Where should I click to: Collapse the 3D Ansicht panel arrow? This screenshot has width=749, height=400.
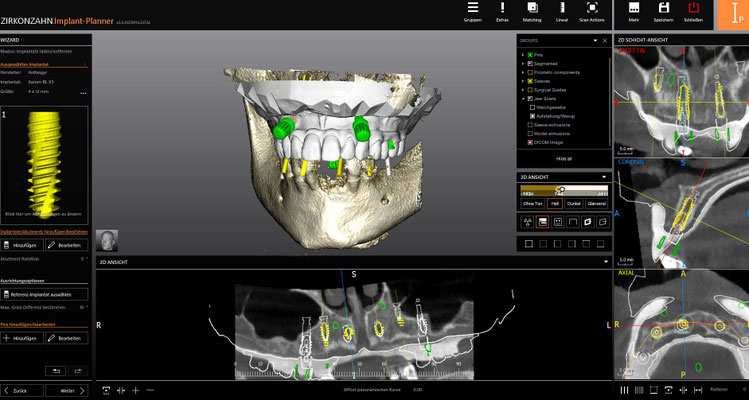point(604,177)
